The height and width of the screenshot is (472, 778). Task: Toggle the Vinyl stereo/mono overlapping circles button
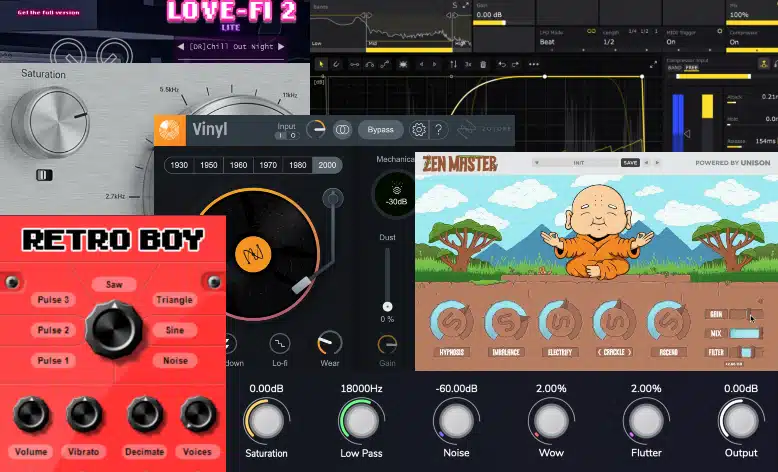pos(342,130)
